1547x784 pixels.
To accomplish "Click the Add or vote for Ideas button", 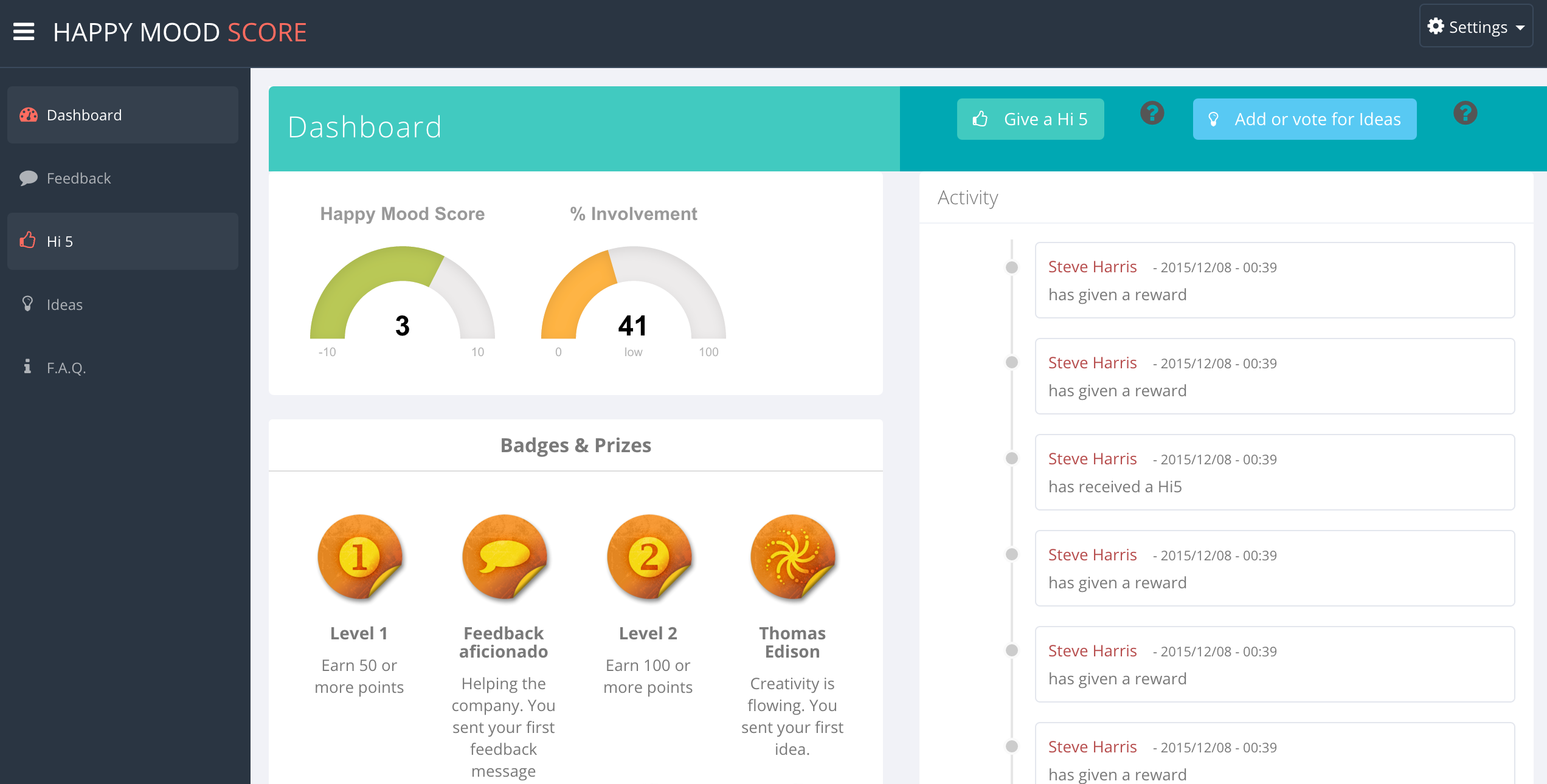I will [x=1305, y=119].
